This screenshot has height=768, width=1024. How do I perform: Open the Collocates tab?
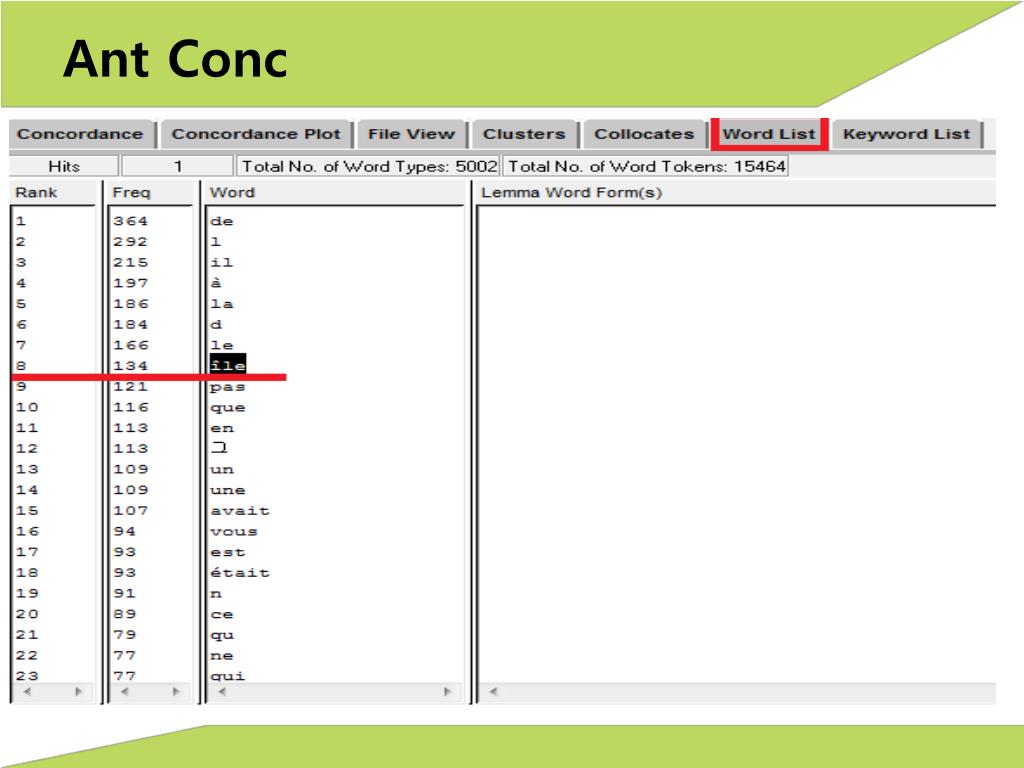[644, 134]
